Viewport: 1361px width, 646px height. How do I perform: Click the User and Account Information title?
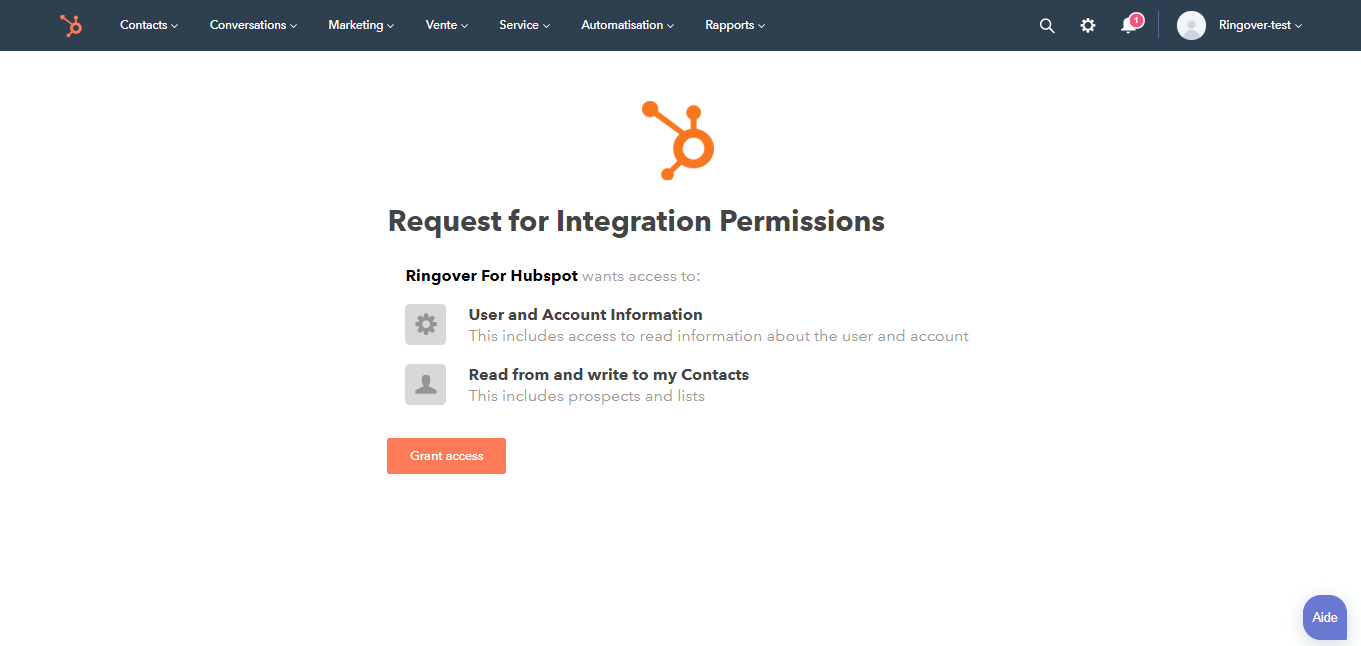click(585, 314)
